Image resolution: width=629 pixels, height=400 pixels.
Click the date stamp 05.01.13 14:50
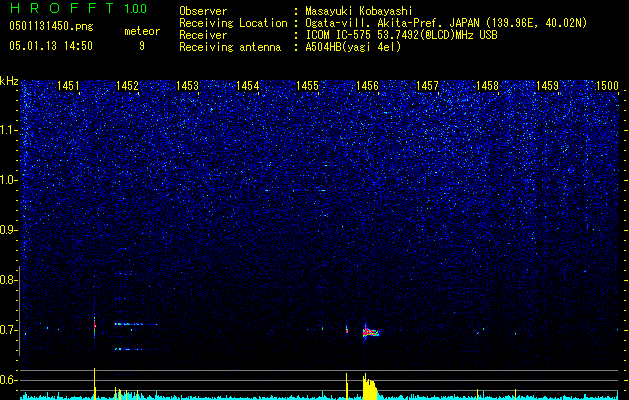coord(51,46)
